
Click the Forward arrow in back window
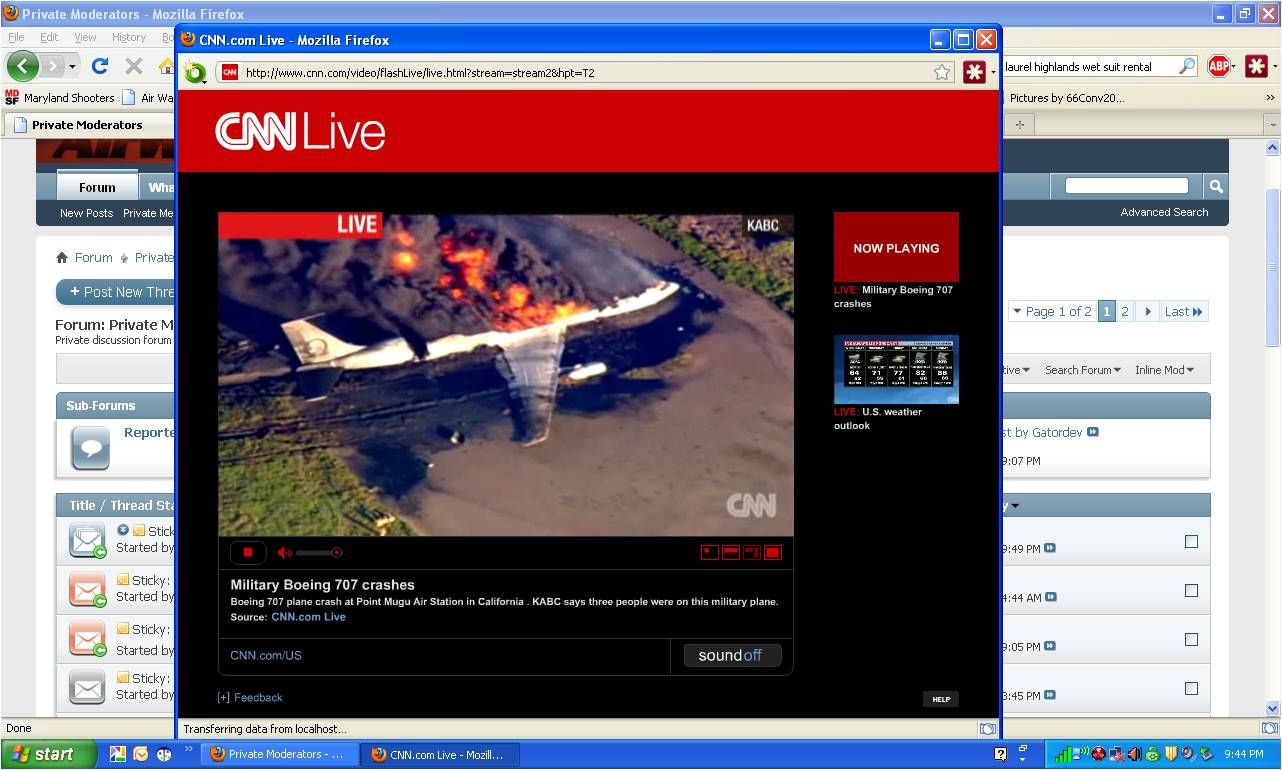(52, 66)
